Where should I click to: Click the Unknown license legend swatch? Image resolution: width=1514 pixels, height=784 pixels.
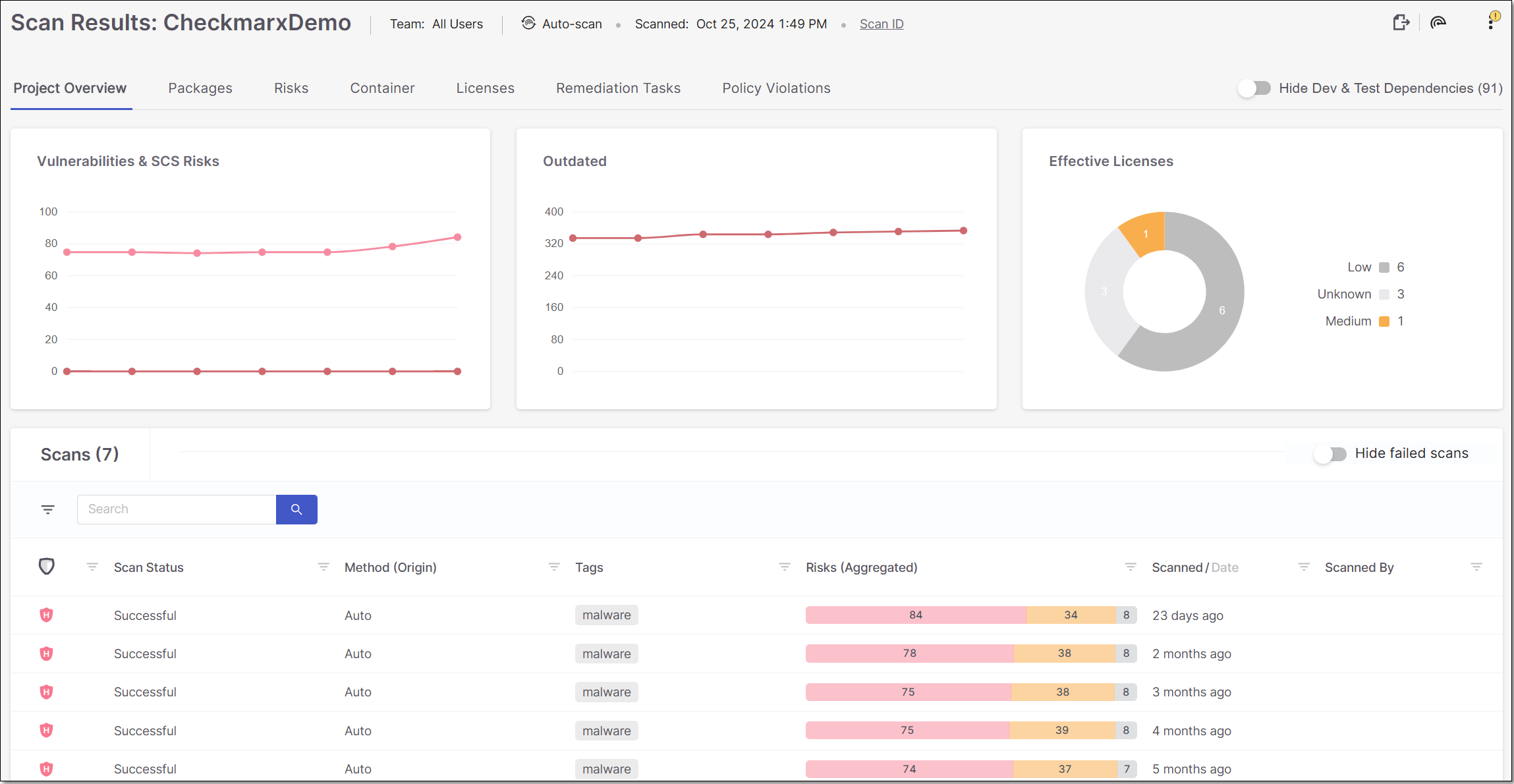click(x=1384, y=294)
